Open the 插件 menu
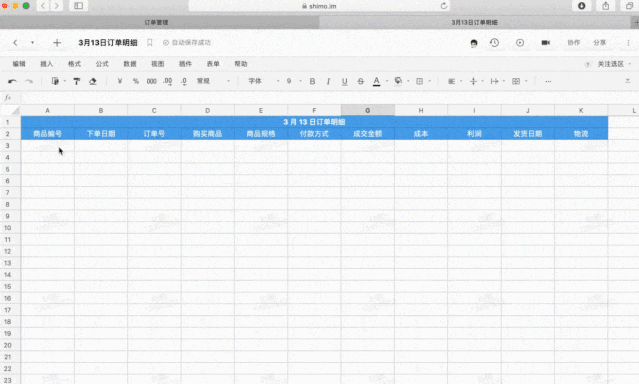 pyautogui.click(x=185, y=64)
